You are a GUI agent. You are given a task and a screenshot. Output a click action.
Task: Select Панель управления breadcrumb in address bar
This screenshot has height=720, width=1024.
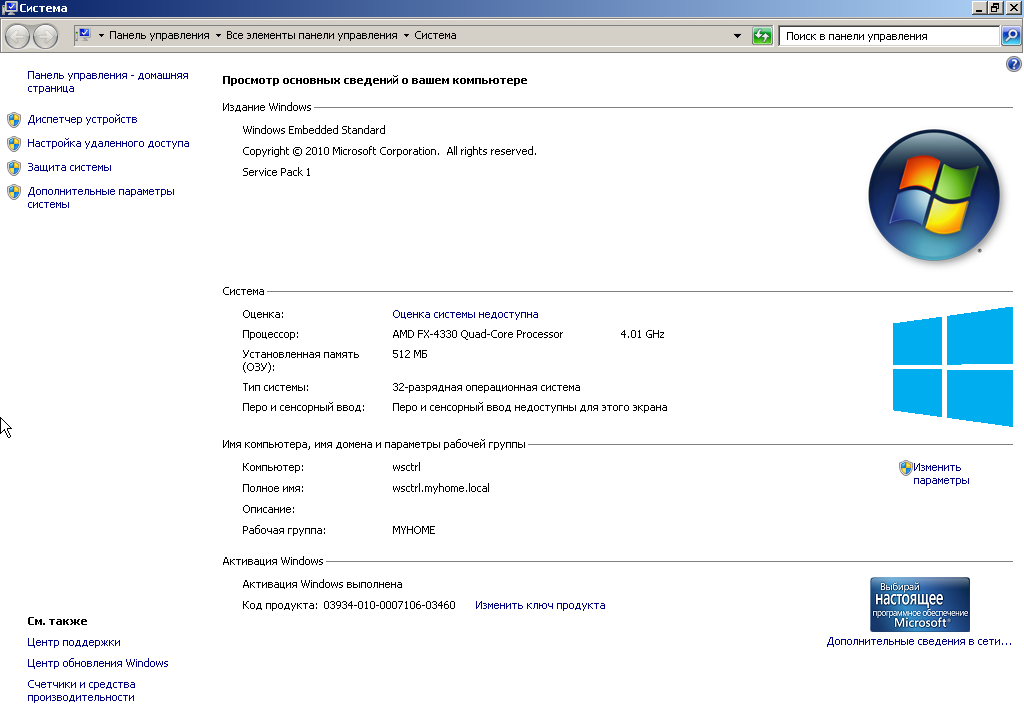[x=160, y=35]
